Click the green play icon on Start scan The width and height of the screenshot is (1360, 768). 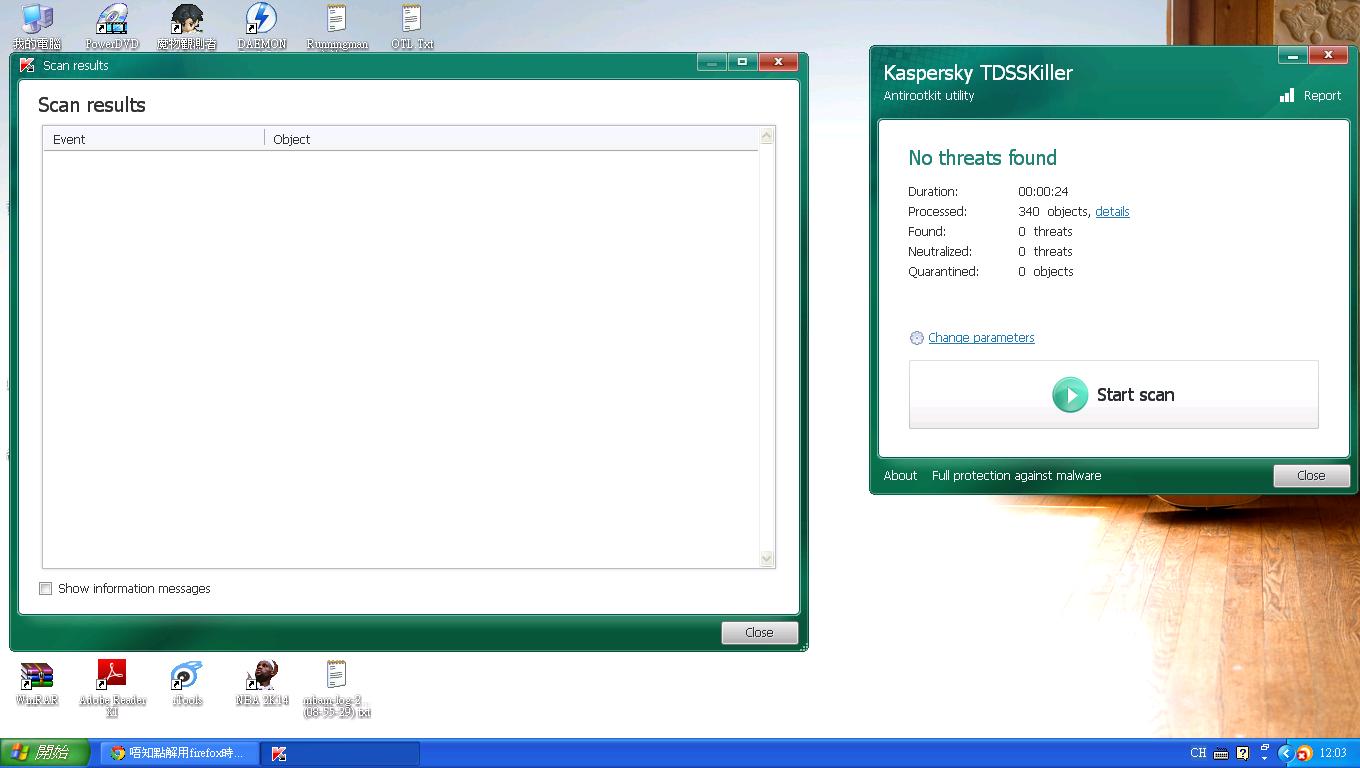coord(1070,395)
